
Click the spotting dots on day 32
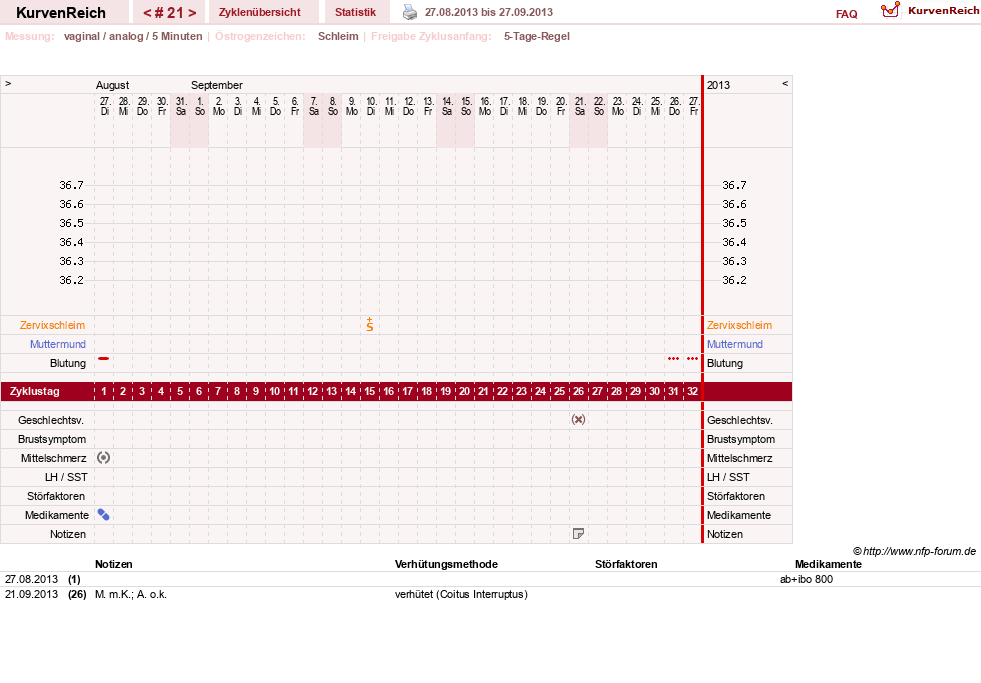point(692,358)
